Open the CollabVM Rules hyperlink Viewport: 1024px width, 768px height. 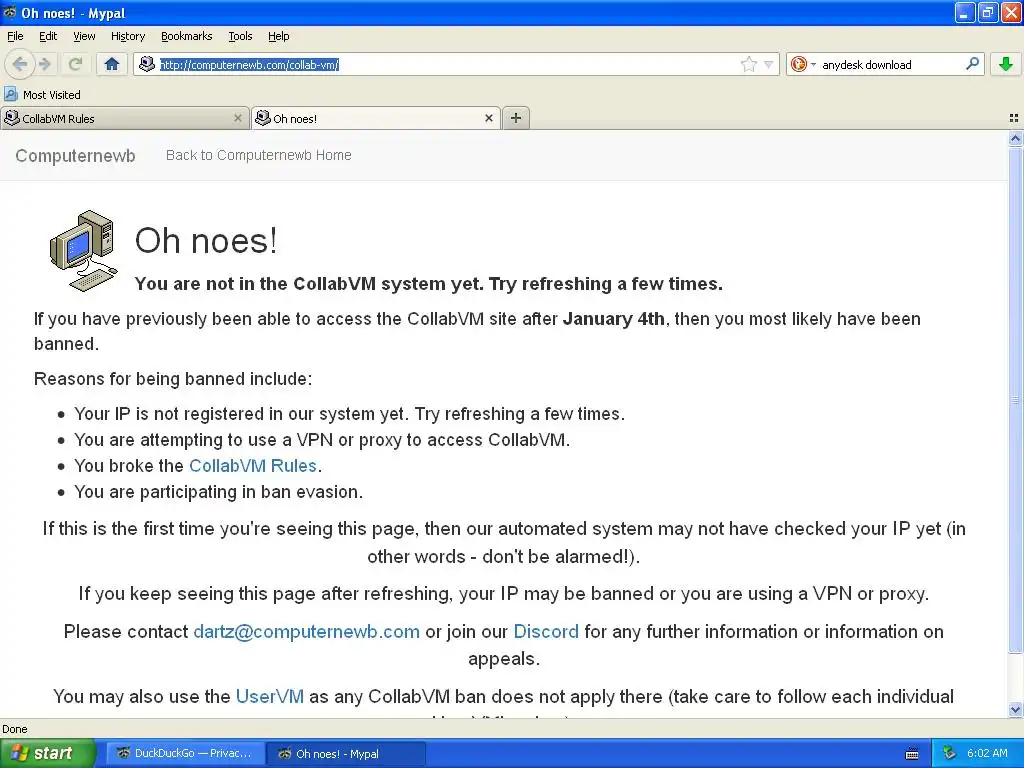[x=253, y=466]
